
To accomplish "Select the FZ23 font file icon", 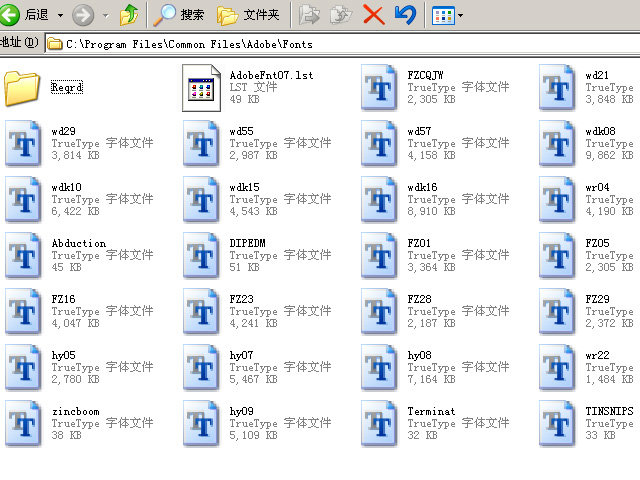I will [x=201, y=311].
